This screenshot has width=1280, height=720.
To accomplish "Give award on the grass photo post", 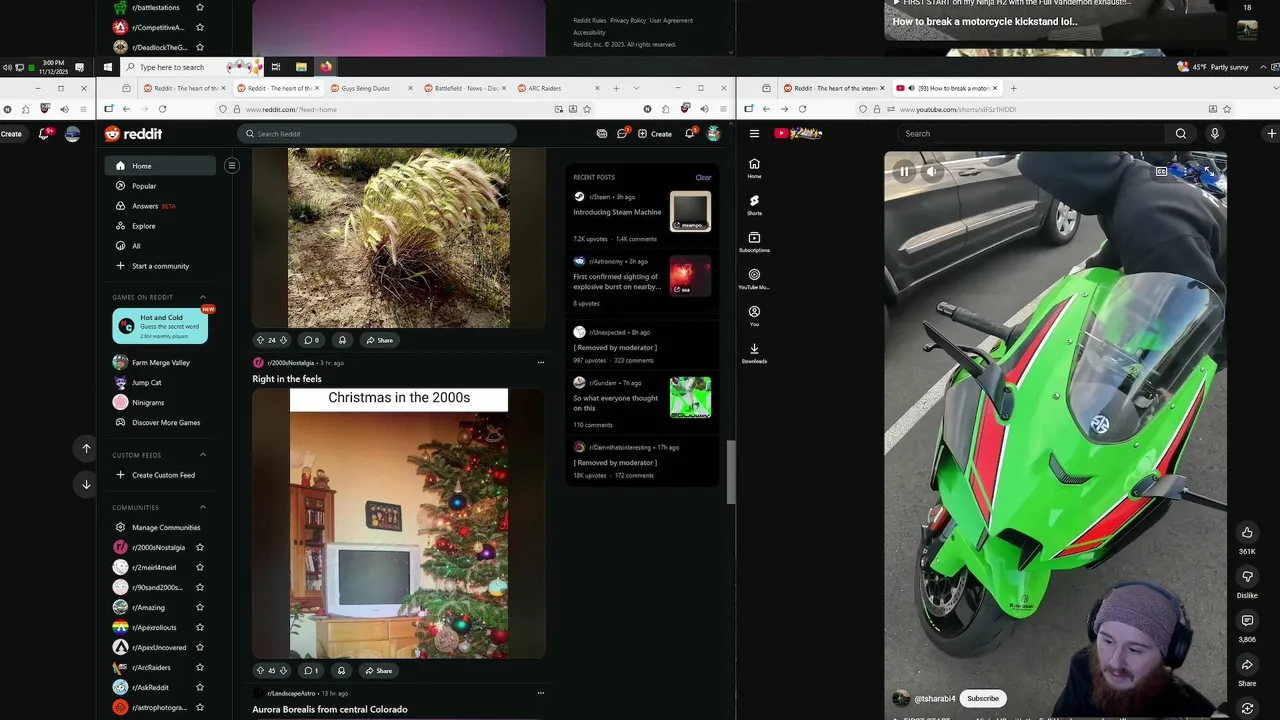I will tap(342, 340).
